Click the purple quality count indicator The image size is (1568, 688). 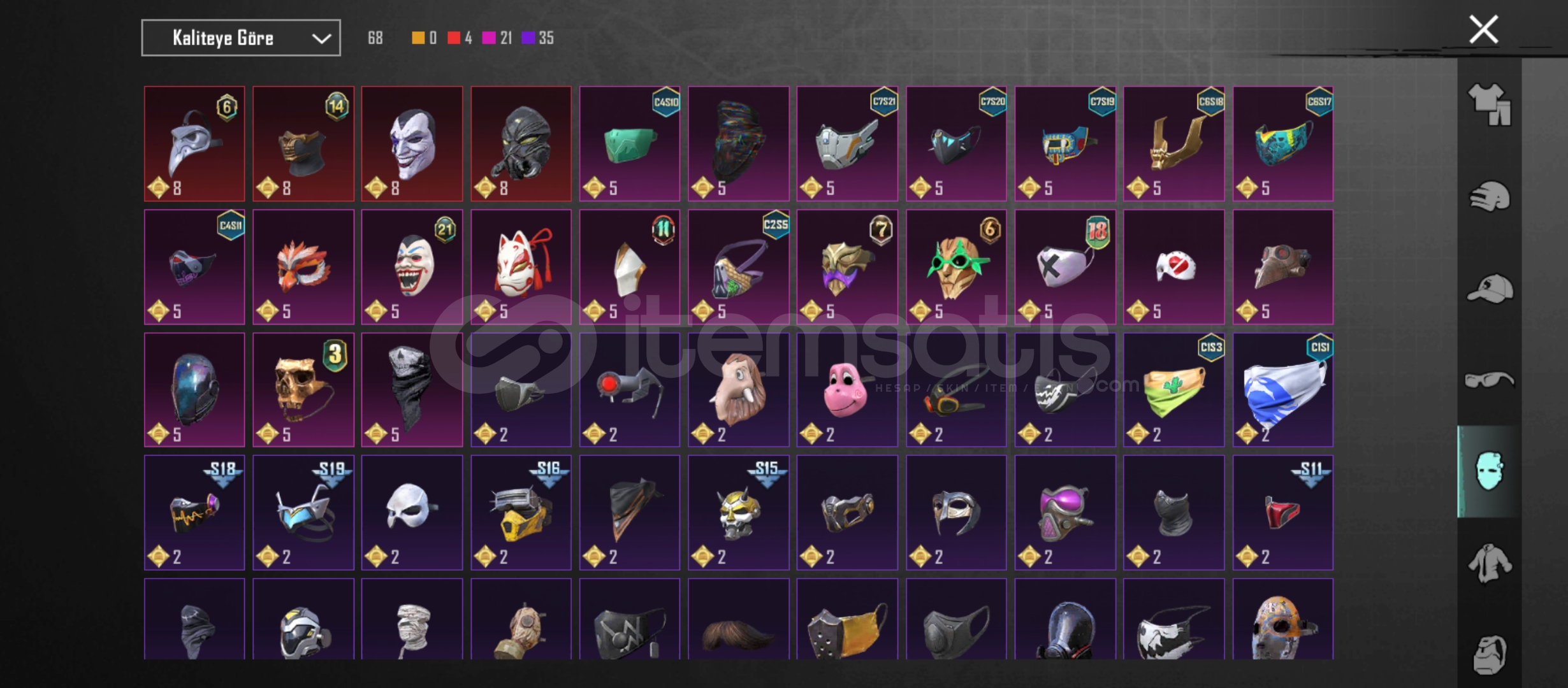tap(537, 38)
